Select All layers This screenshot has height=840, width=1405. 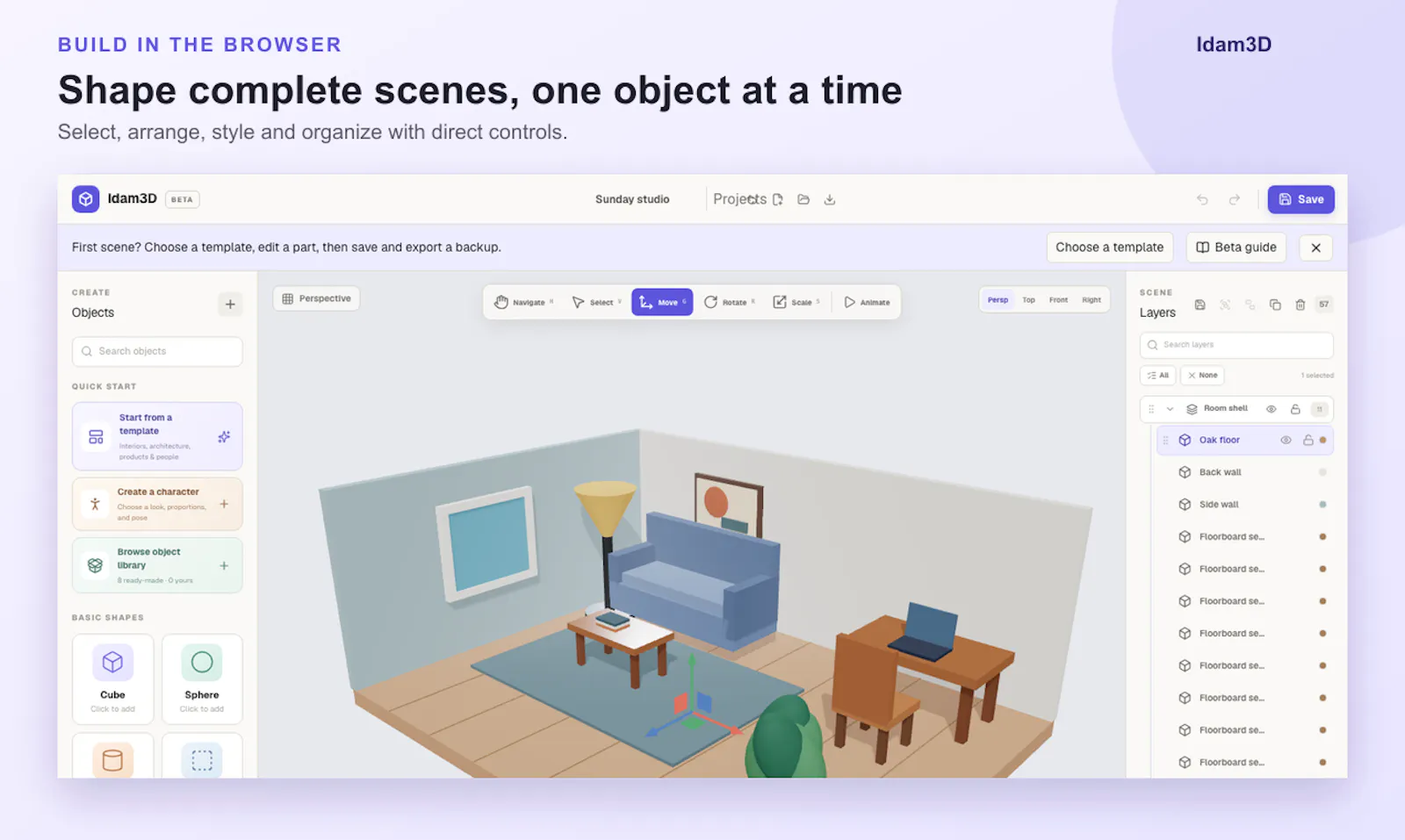click(1158, 376)
